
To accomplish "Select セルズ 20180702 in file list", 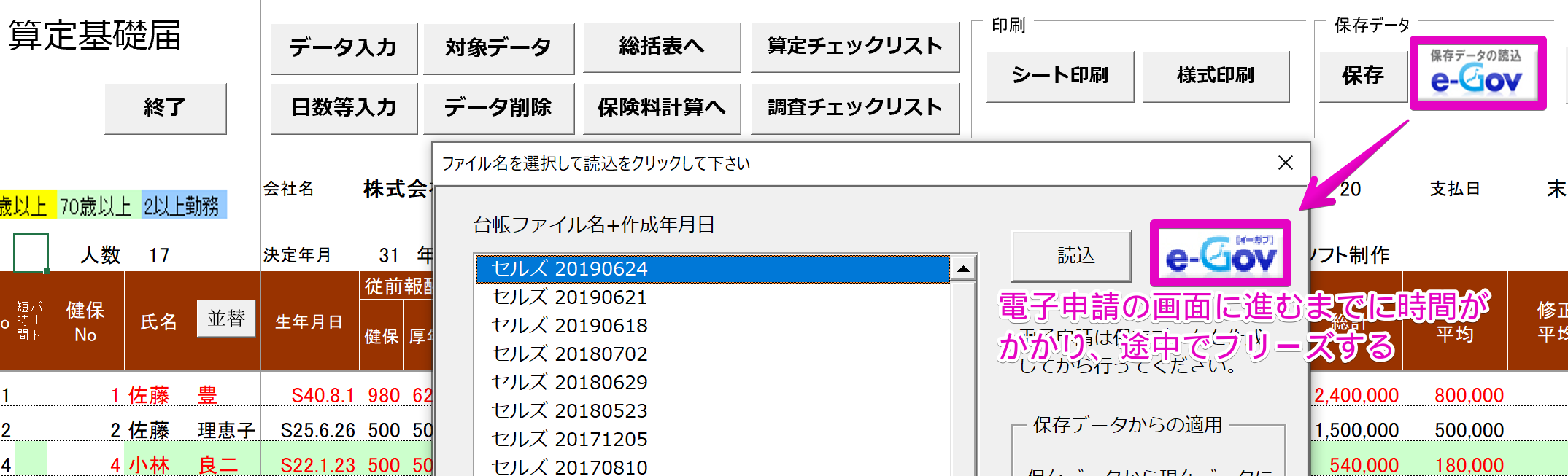I will pos(712,354).
